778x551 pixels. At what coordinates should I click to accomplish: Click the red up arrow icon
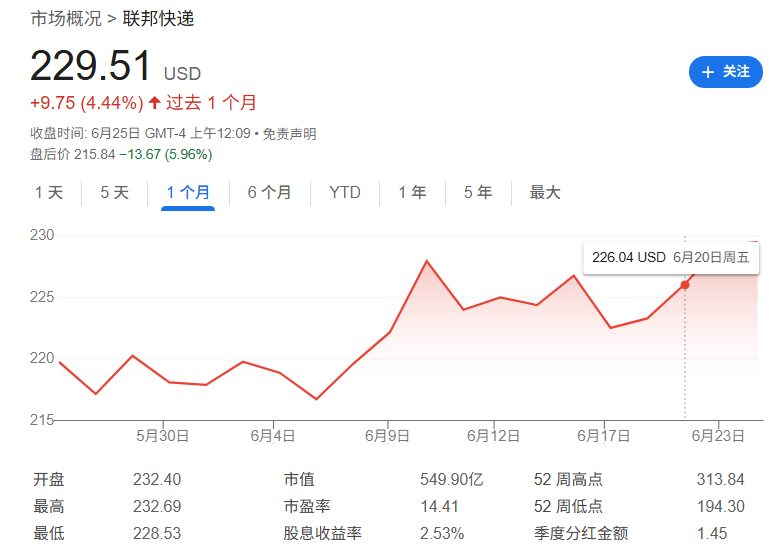tap(155, 103)
